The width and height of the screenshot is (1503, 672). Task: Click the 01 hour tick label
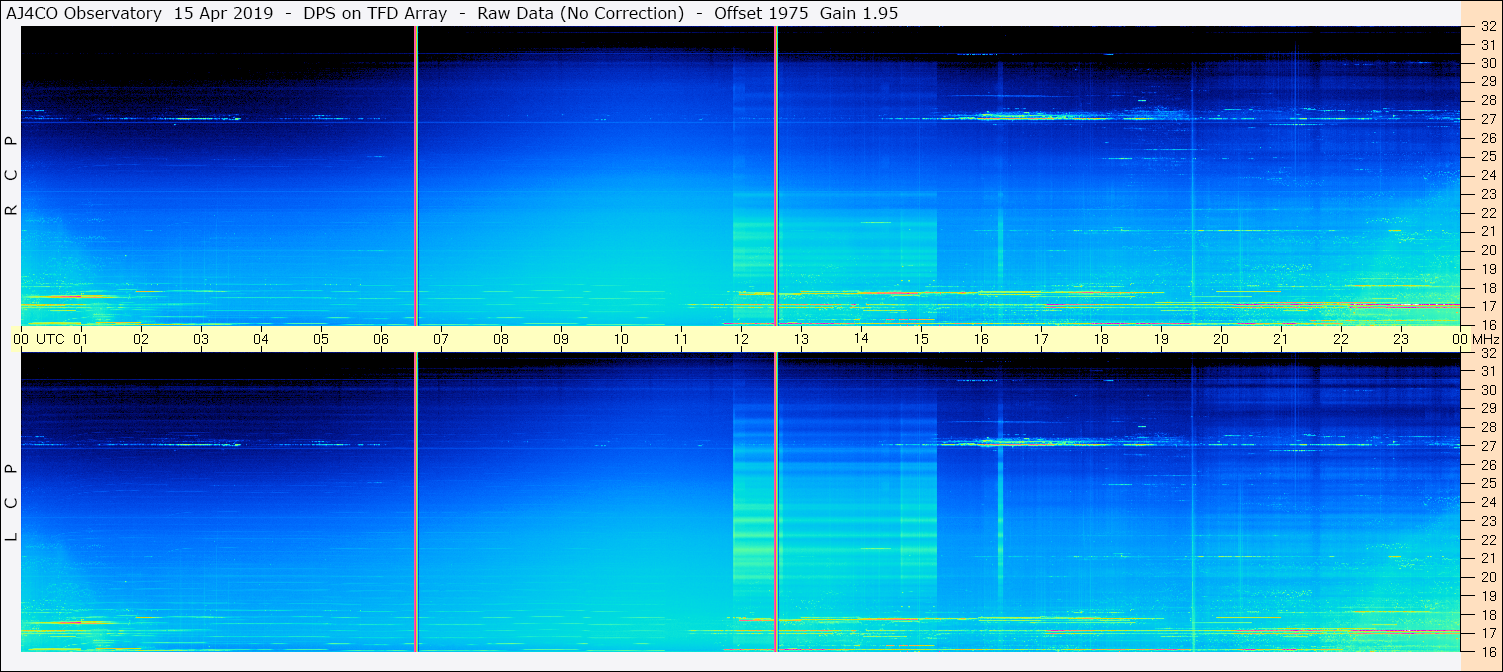point(81,339)
